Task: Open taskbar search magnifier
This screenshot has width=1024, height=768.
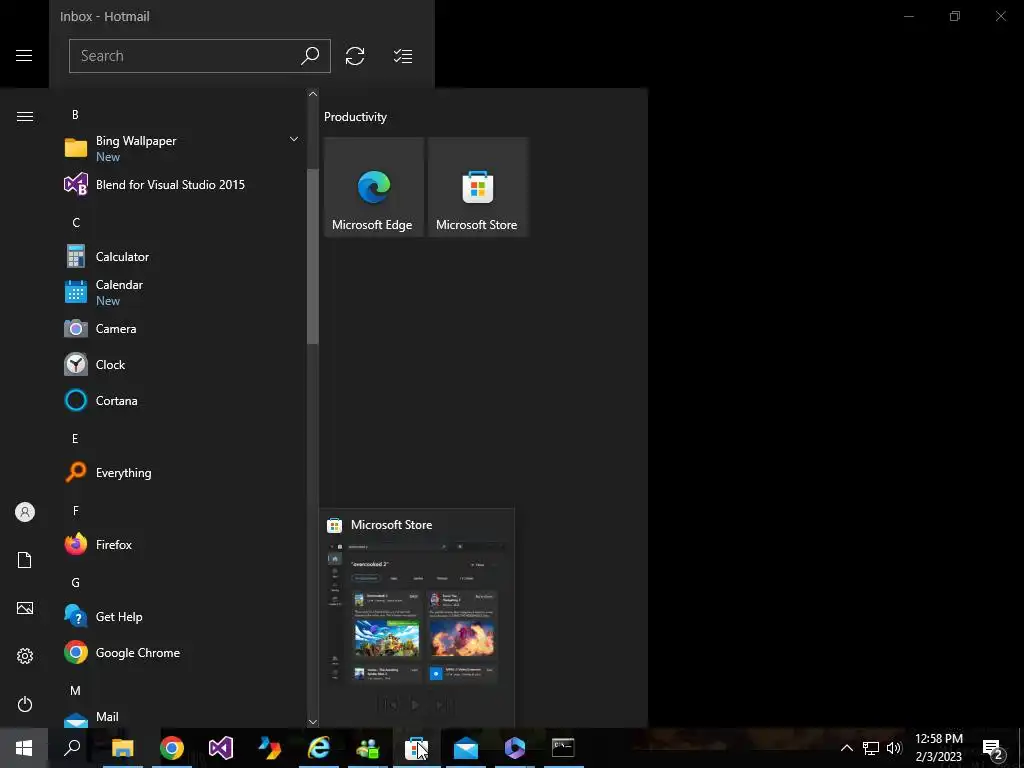Action: click(x=72, y=748)
